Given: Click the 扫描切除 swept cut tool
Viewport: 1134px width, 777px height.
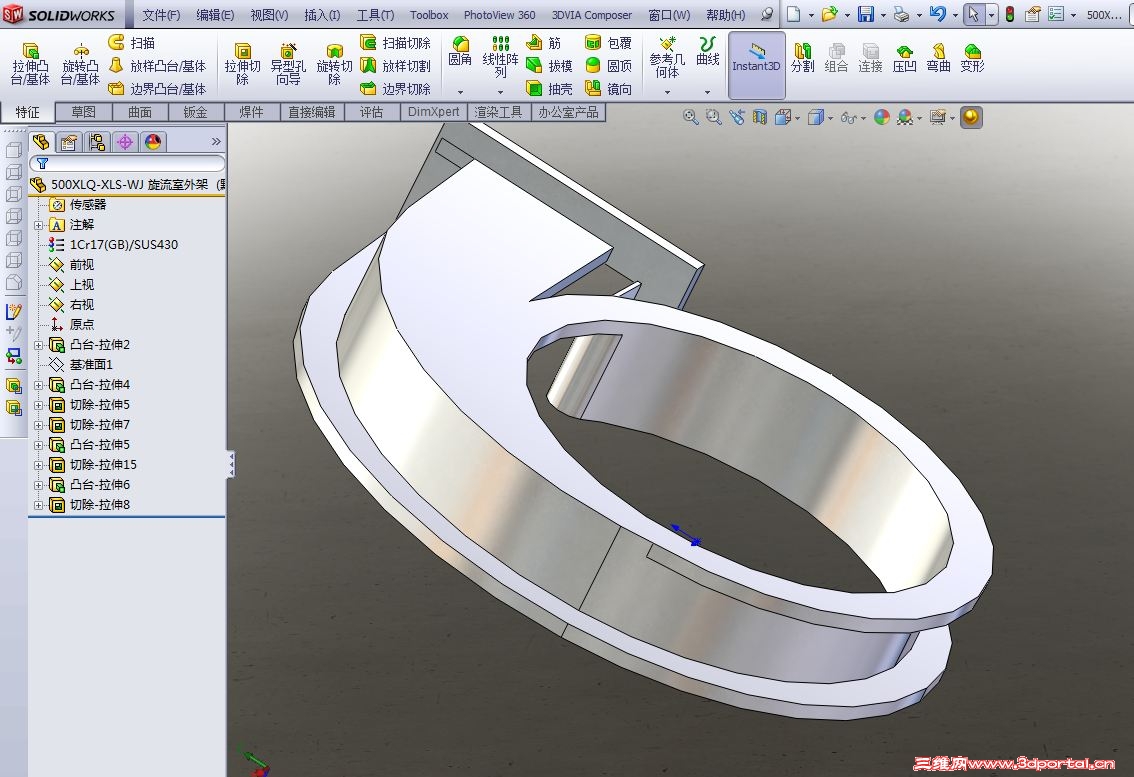Looking at the screenshot, I should click(396, 43).
